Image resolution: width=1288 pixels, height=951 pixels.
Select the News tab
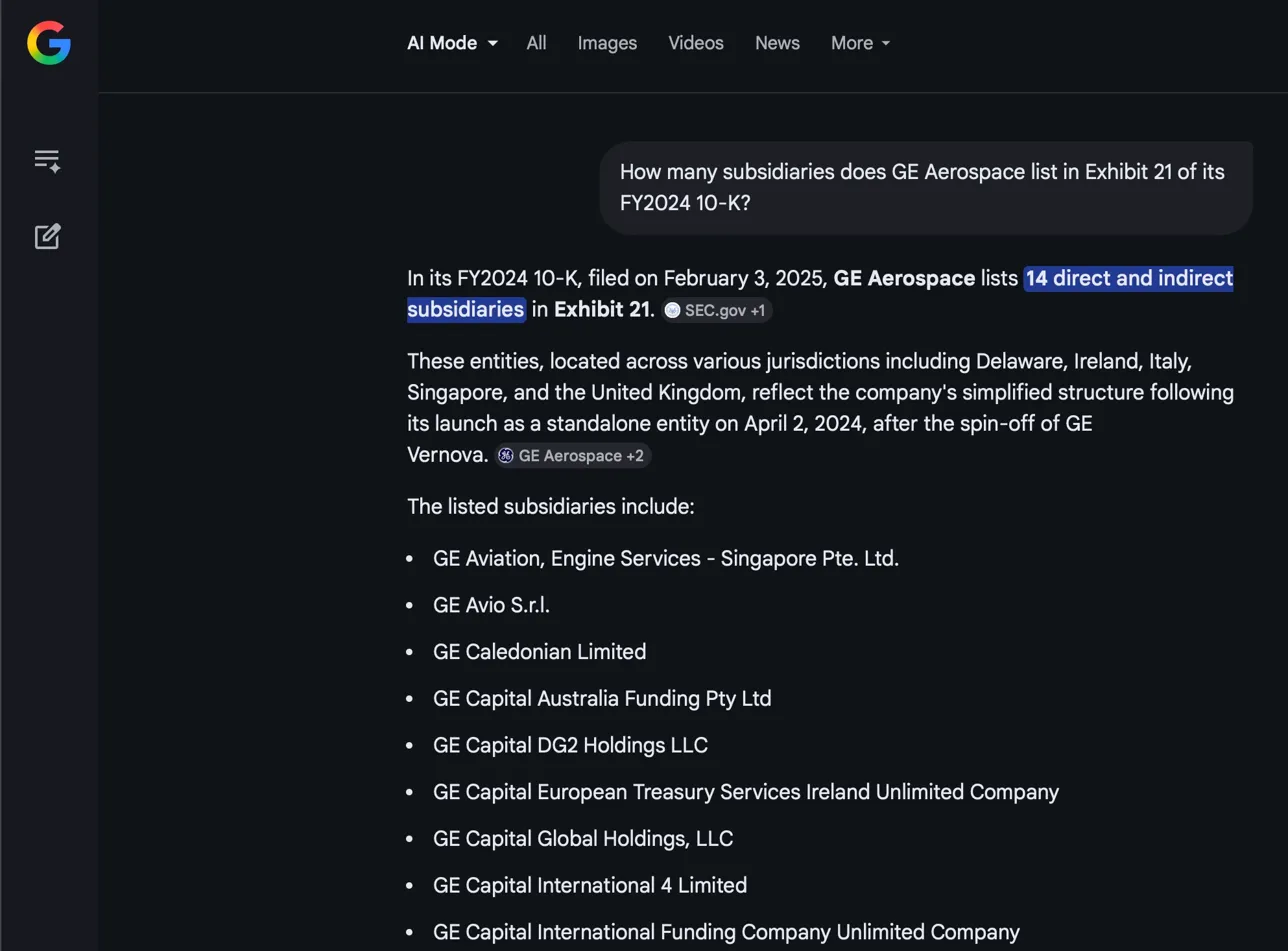[777, 43]
